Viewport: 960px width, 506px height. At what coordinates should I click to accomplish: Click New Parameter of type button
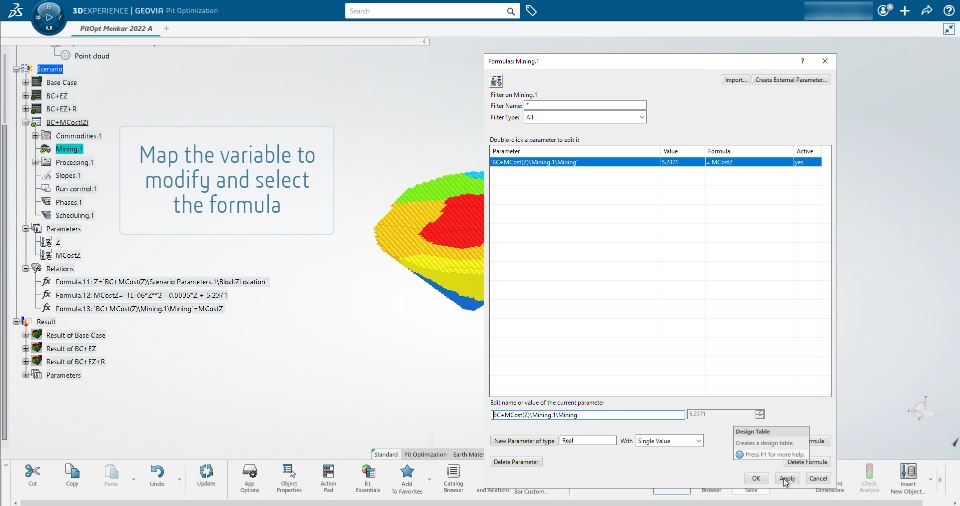click(523, 440)
